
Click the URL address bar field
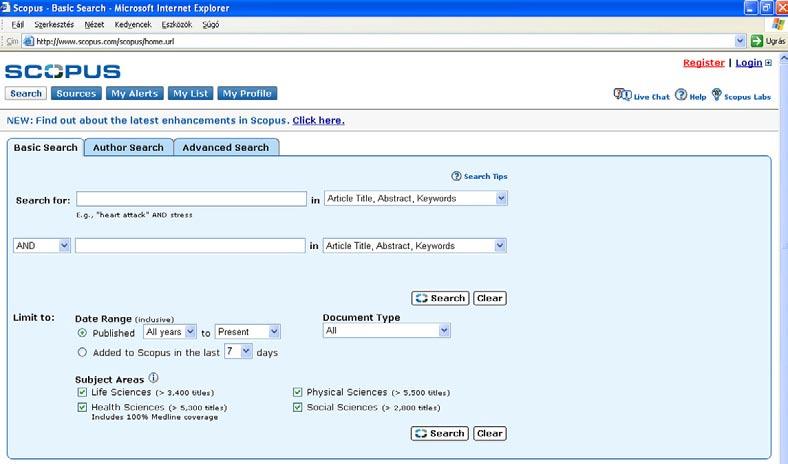(x=384, y=41)
